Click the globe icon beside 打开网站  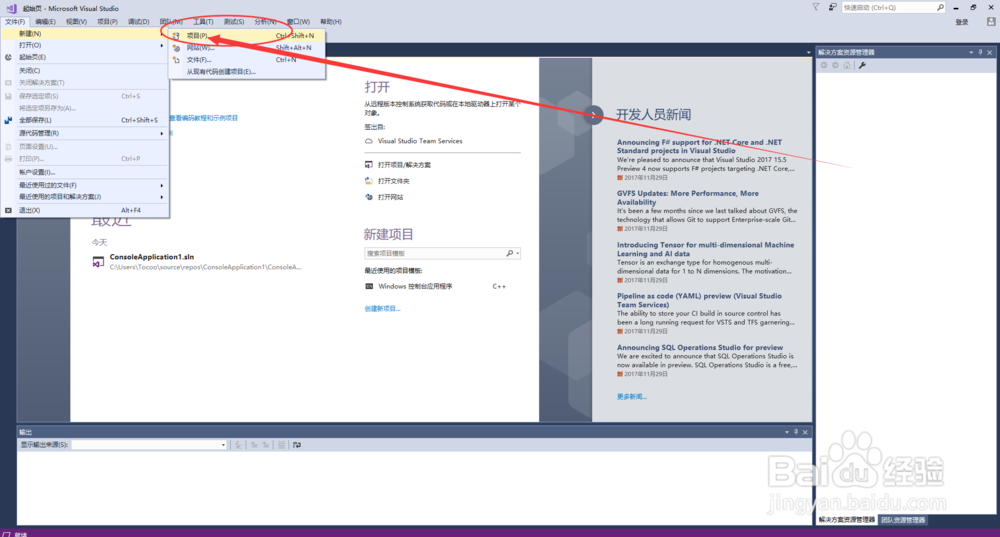[369, 196]
